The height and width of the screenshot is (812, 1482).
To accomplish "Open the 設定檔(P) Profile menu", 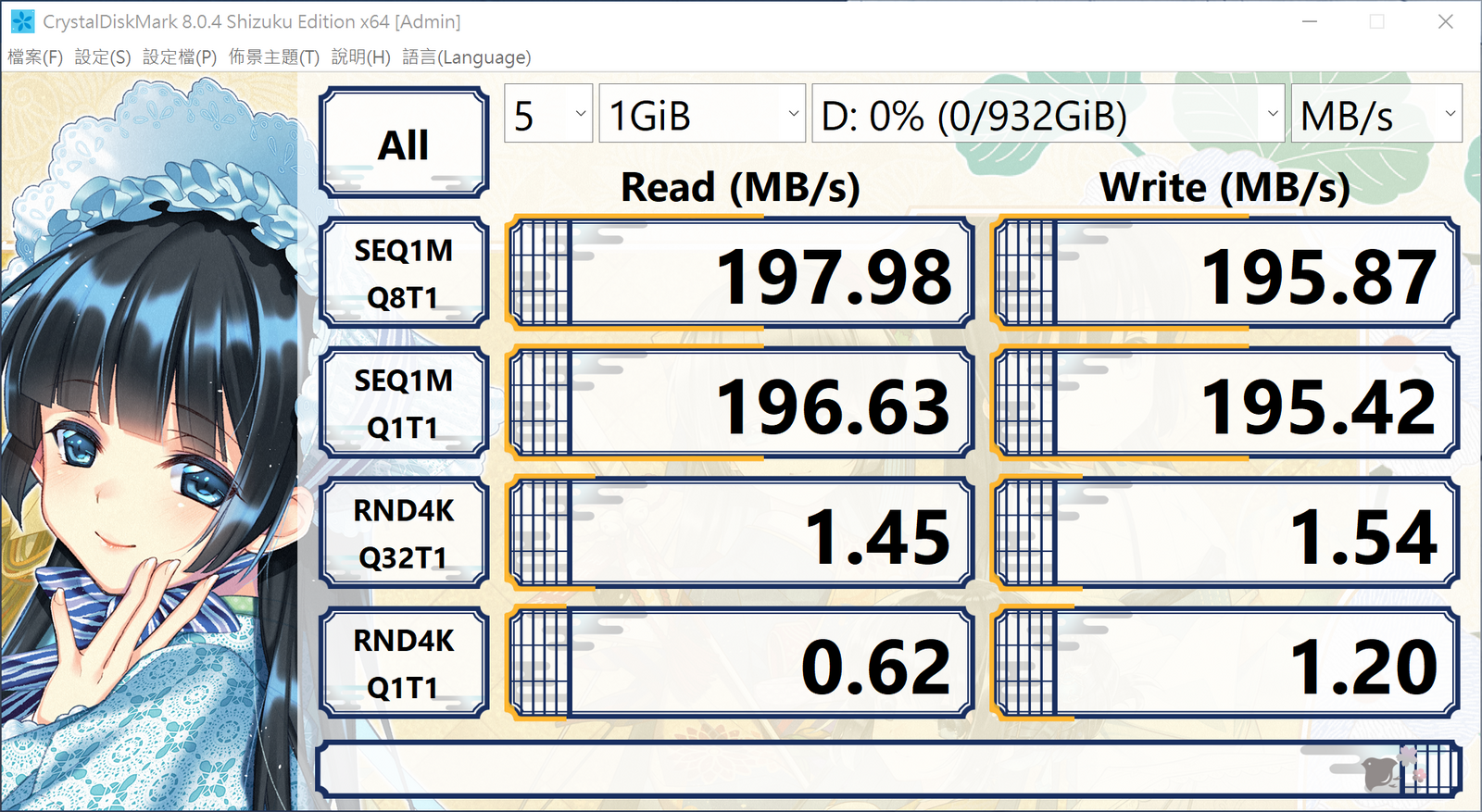I will [x=180, y=57].
